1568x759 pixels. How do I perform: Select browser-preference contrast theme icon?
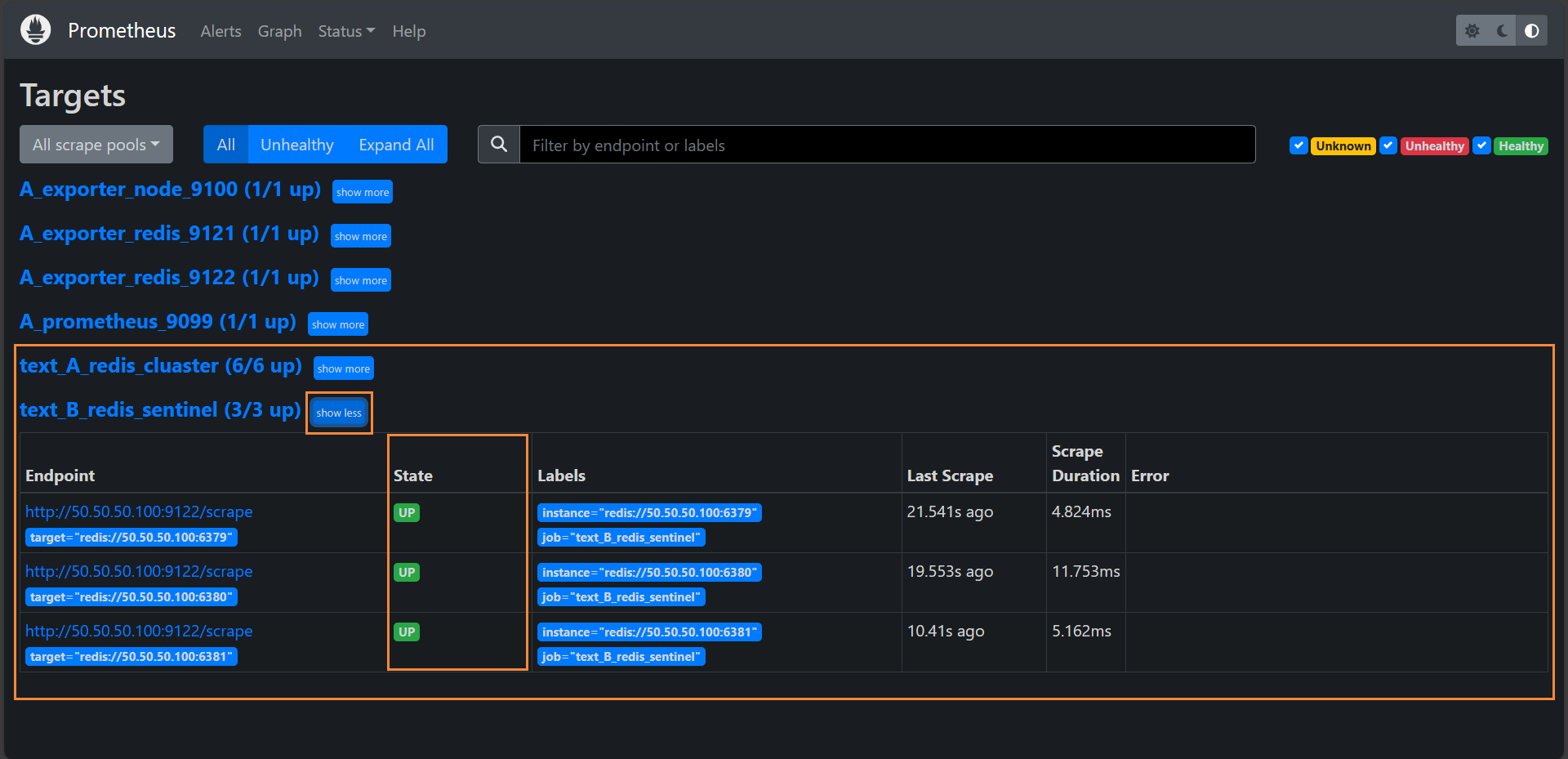pyautogui.click(x=1532, y=31)
